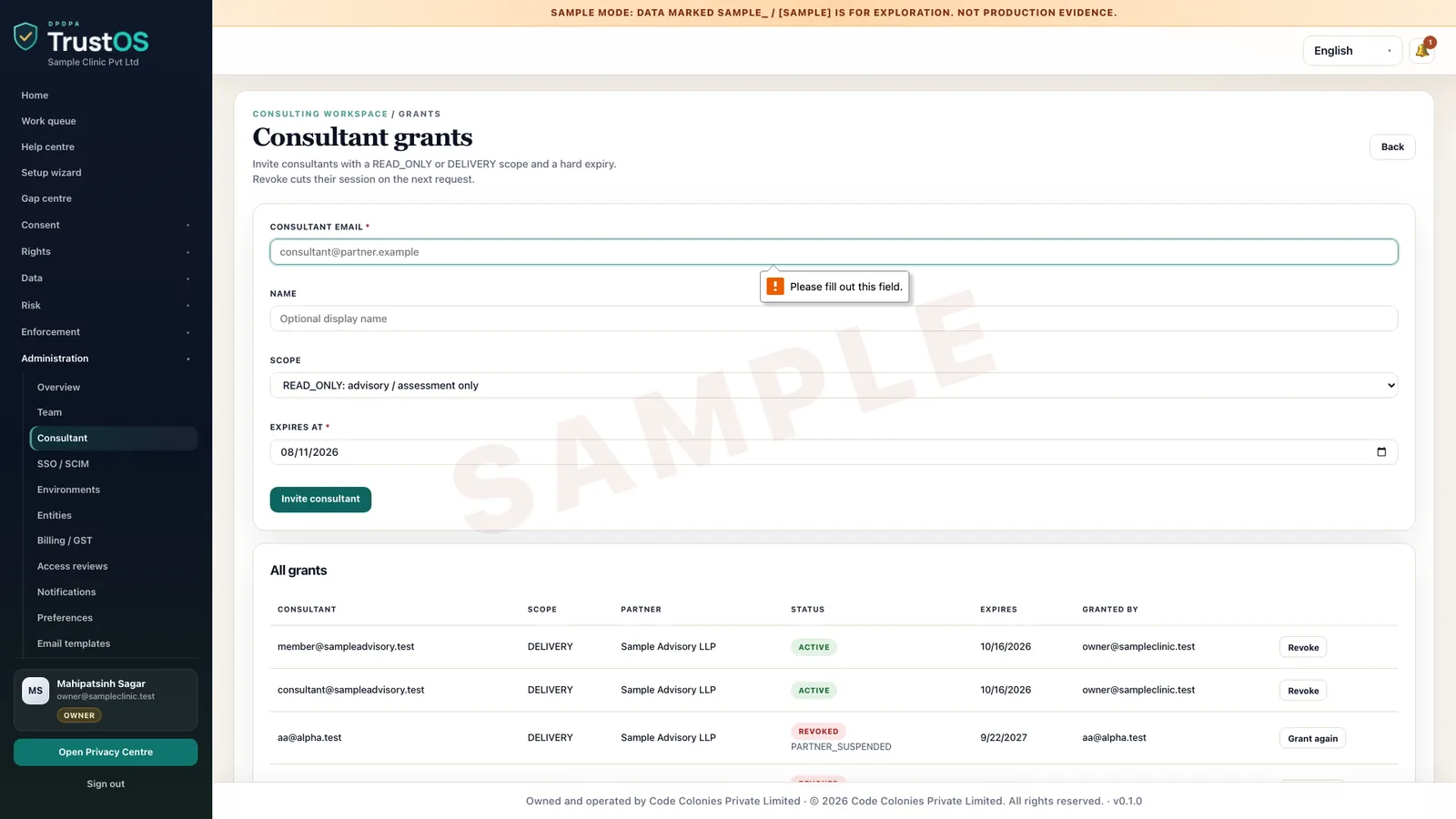Click the 9/22/2027 expiry date cell
The width and height of the screenshot is (1456, 819).
(1004, 738)
